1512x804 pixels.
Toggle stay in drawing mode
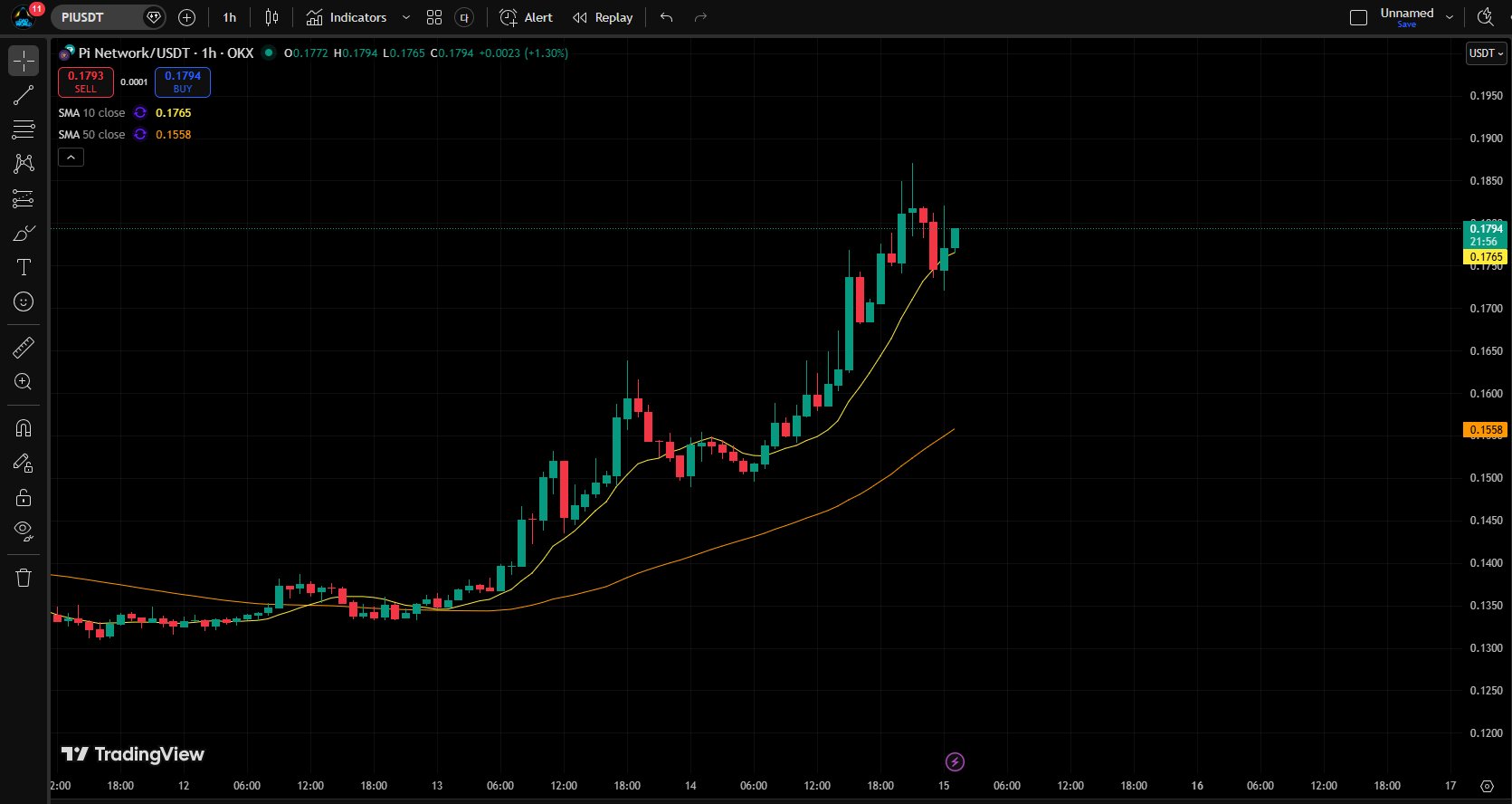point(24,463)
